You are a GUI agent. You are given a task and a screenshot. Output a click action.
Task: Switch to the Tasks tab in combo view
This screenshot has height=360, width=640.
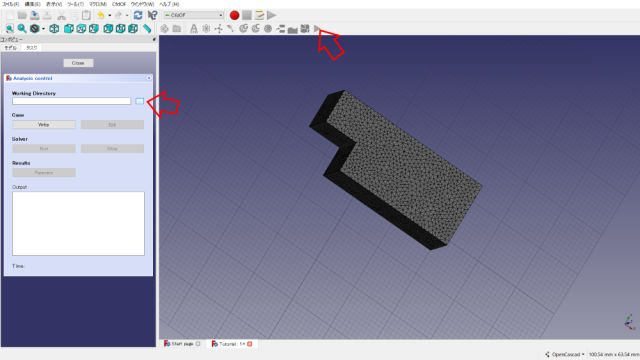coord(31,48)
